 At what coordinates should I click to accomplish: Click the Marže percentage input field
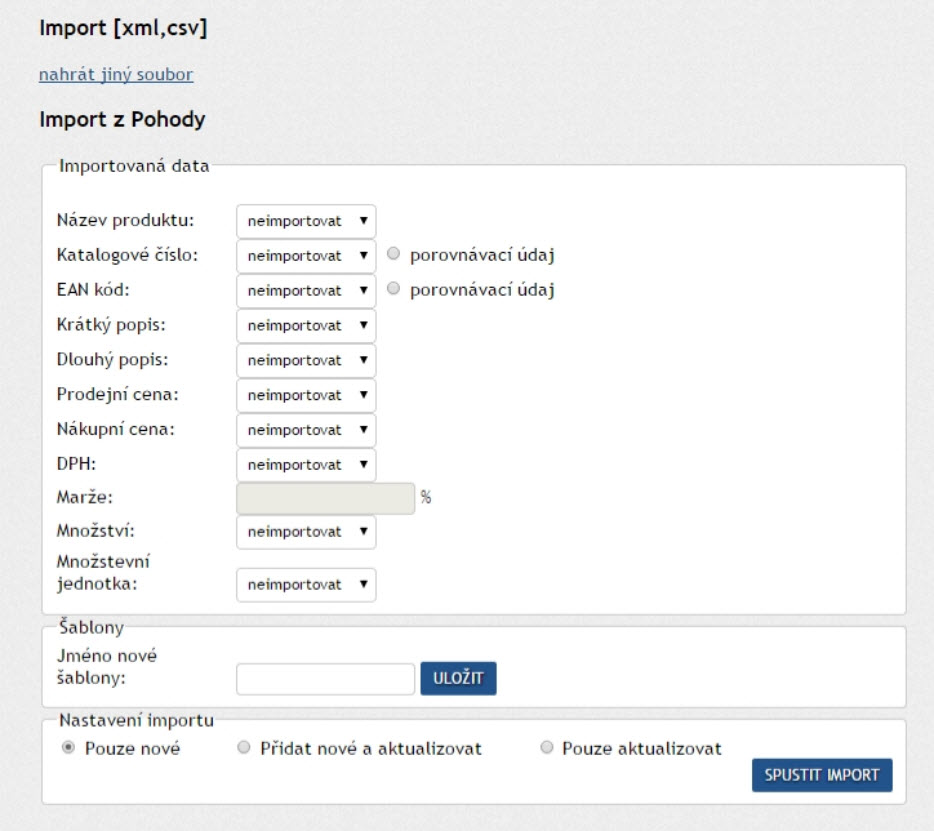click(x=325, y=498)
